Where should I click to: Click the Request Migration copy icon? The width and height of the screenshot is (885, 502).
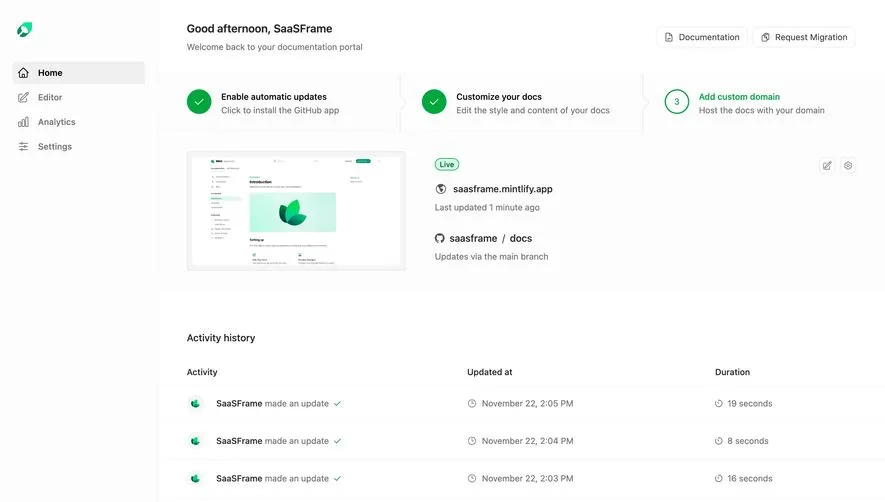click(x=765, y=37)
